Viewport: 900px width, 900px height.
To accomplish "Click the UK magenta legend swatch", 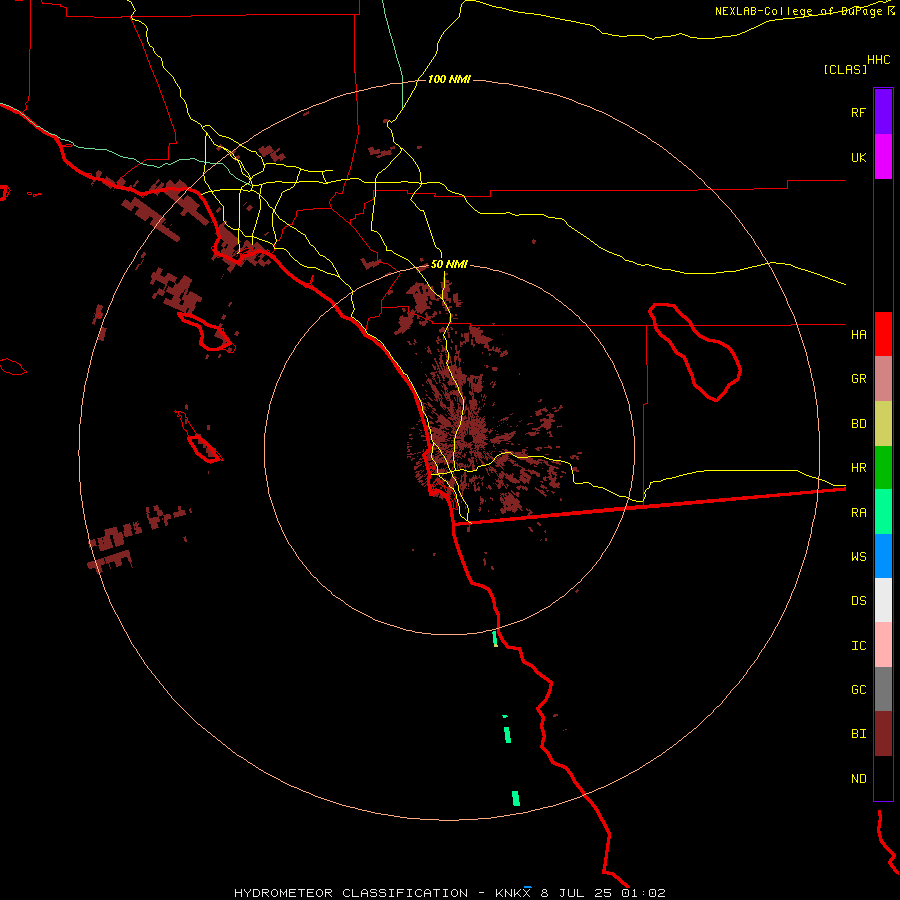I will pyautogui.click(x=883, y=157).
